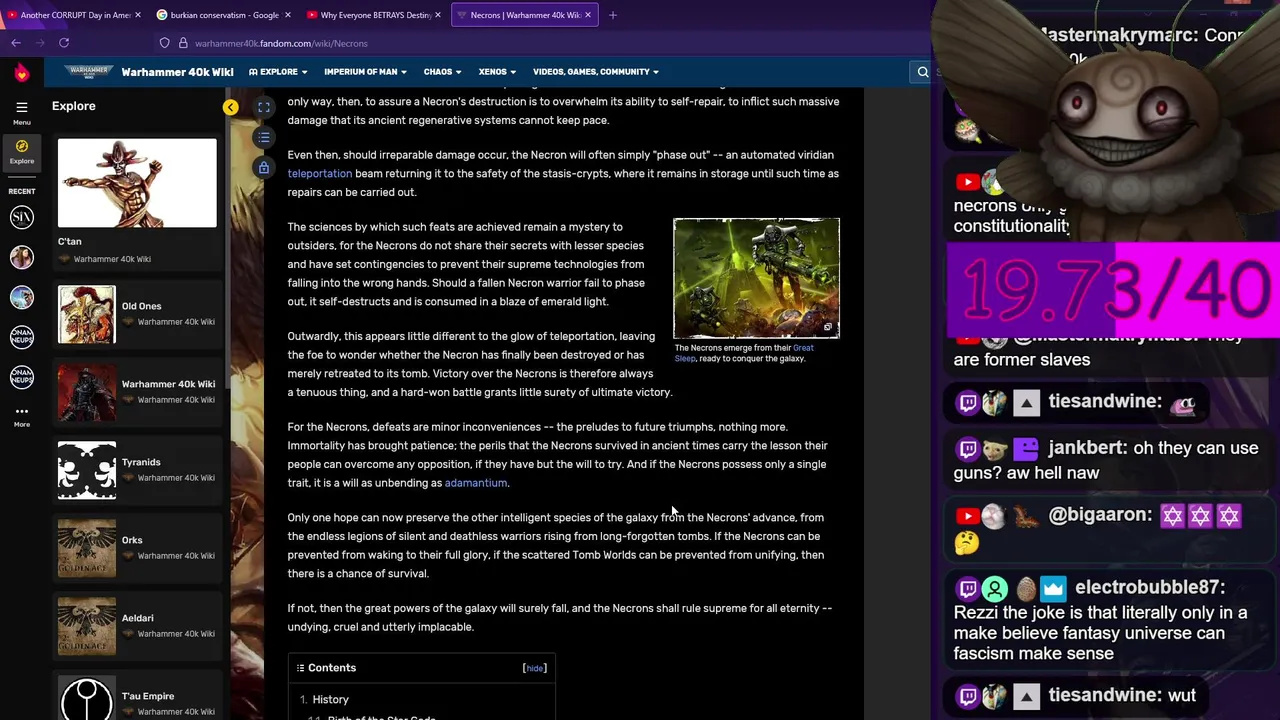Viewport: 1280px width, 720px height.
Task: Click the Warhammer 40k Wiki title link
Action: tap(178, 72)
